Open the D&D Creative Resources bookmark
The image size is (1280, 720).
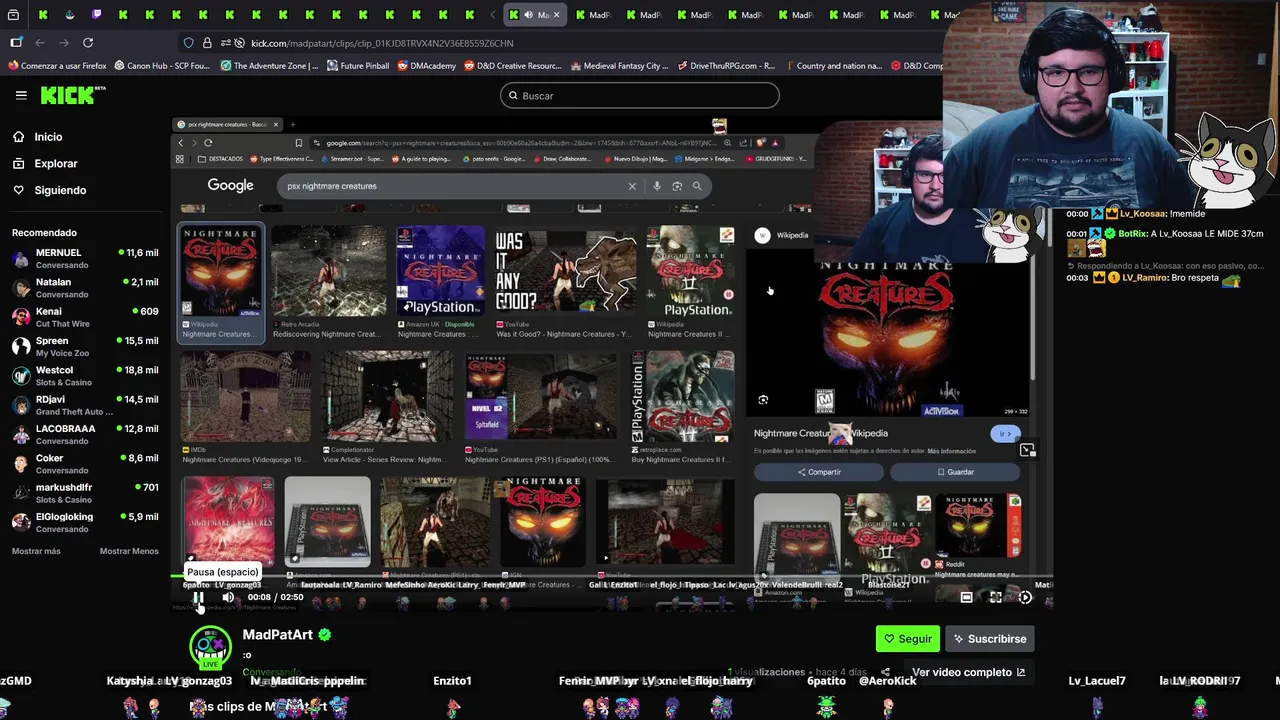pyautogui.click(x=512, y=66)
